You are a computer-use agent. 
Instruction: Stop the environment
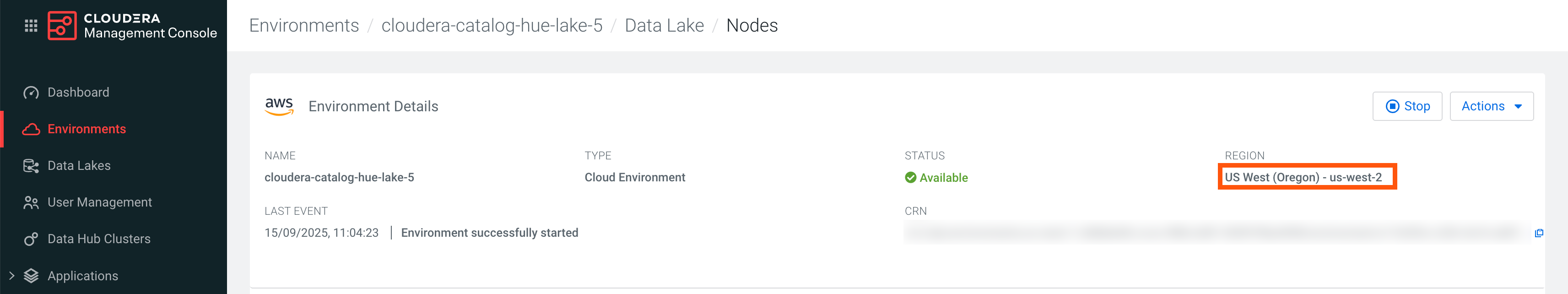[1407, 107]
